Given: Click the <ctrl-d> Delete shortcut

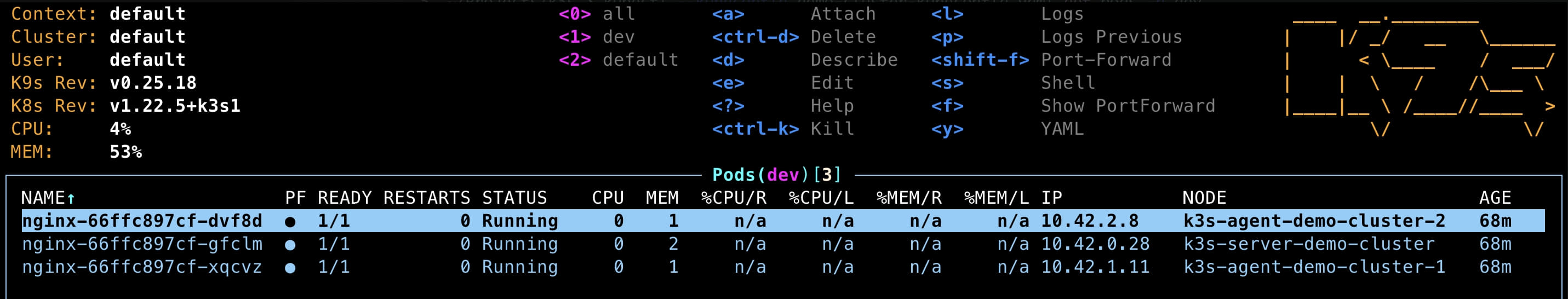Looking at the screenshot, I should point(794,37).
